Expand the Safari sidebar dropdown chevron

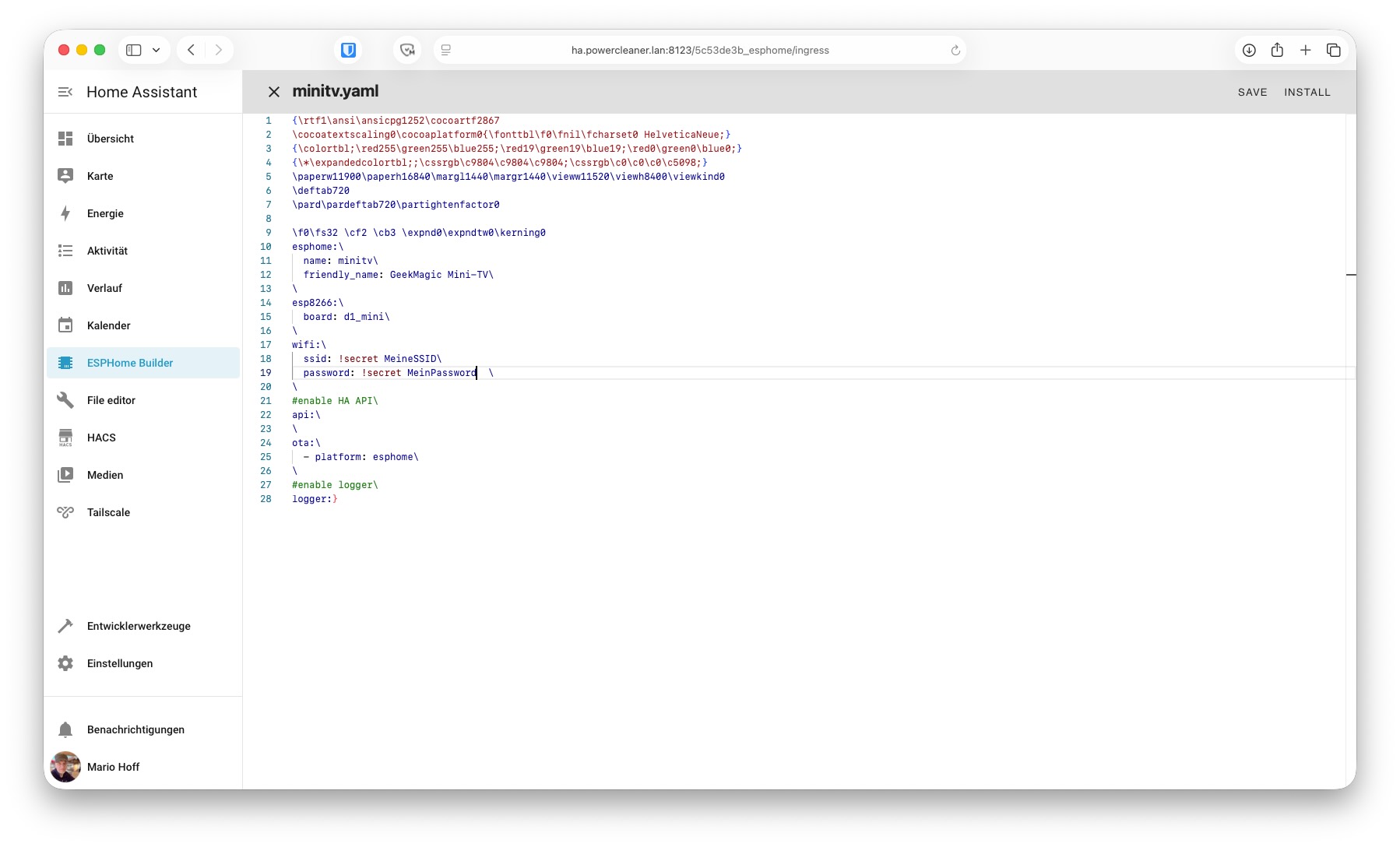tap(157, 50)
